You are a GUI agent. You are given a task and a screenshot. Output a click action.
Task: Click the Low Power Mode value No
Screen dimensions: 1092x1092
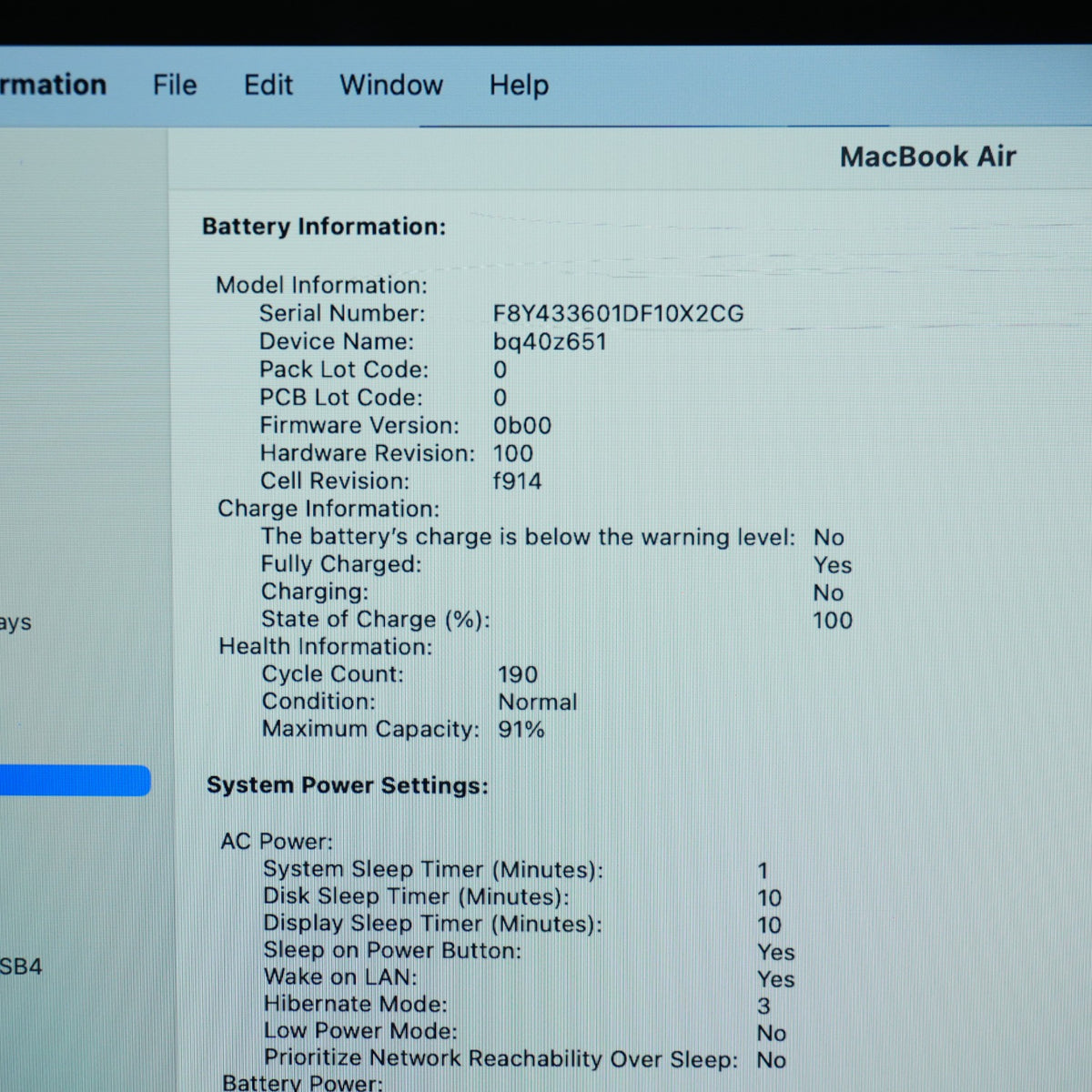click(772, 1033)
